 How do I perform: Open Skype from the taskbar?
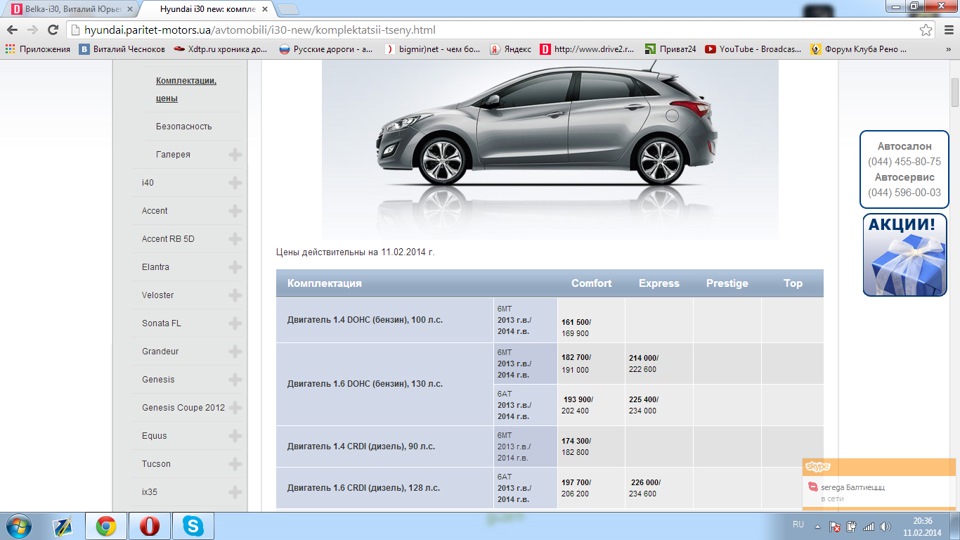pyautogui.click(x=193, y=526)
